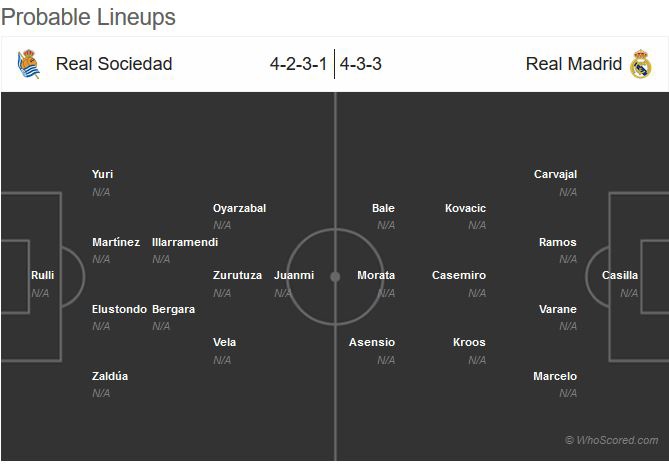Screen dimensions: 669x465
Task: Select Zurutuza in the midfield
Action: click(238, 275)
